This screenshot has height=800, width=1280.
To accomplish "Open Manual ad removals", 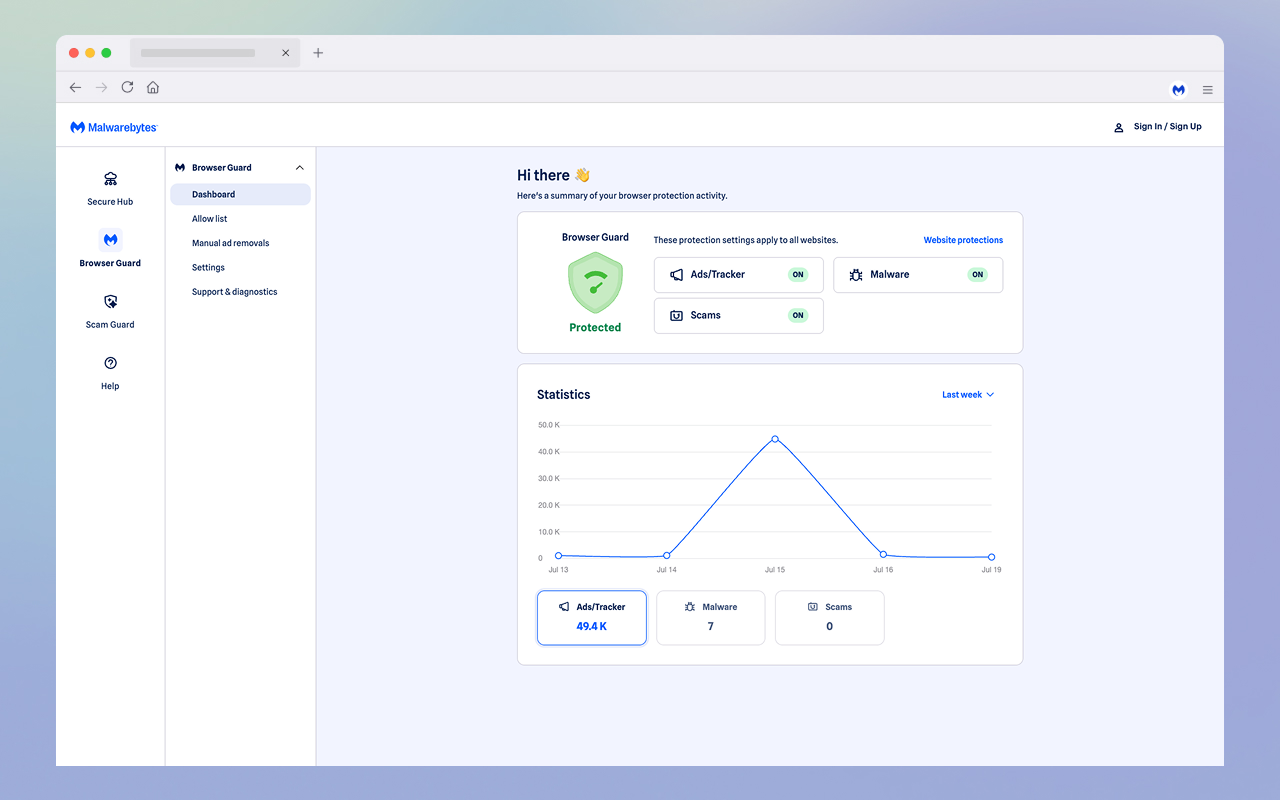I will coord(231,243).
